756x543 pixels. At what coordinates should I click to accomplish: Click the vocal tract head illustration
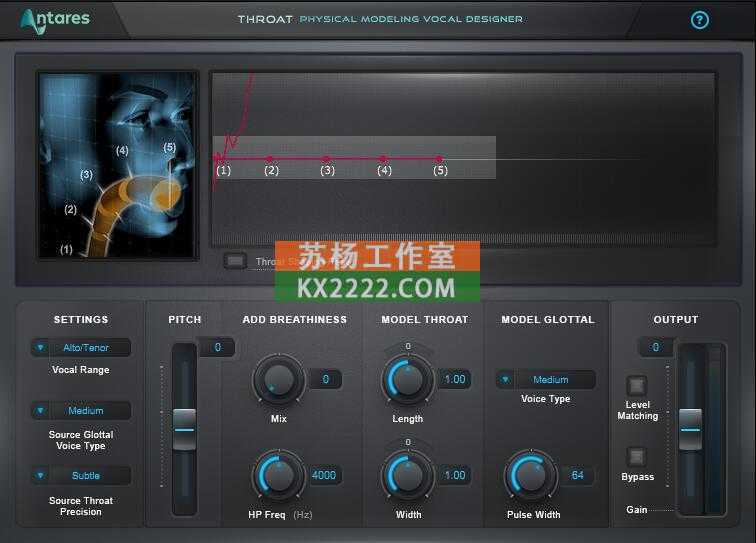118,165
